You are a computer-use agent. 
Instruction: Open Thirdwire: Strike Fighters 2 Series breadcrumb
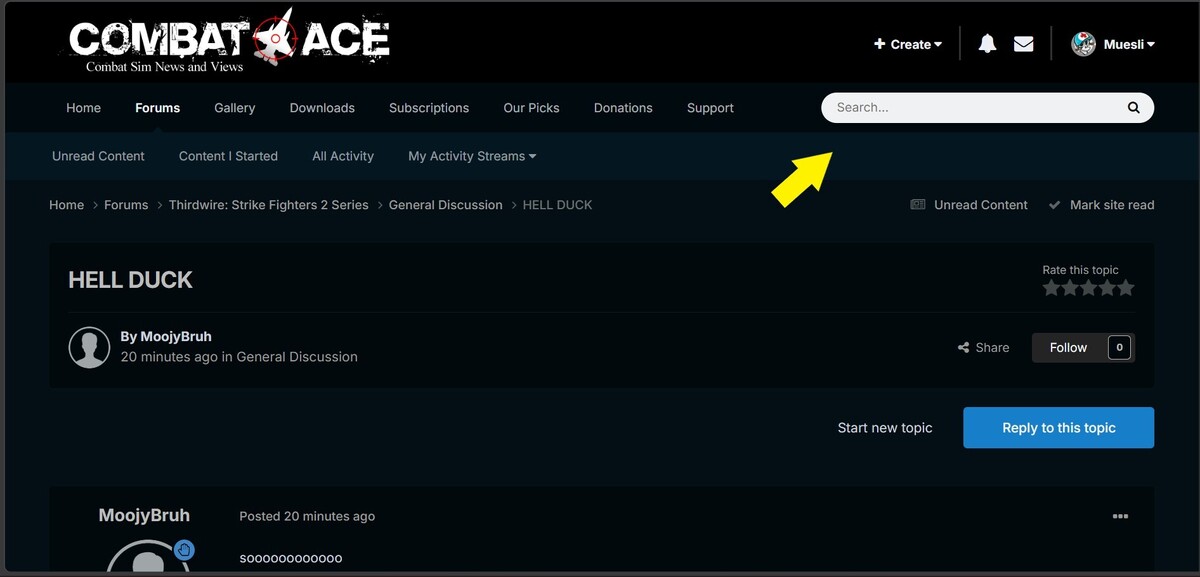point(268,205)
